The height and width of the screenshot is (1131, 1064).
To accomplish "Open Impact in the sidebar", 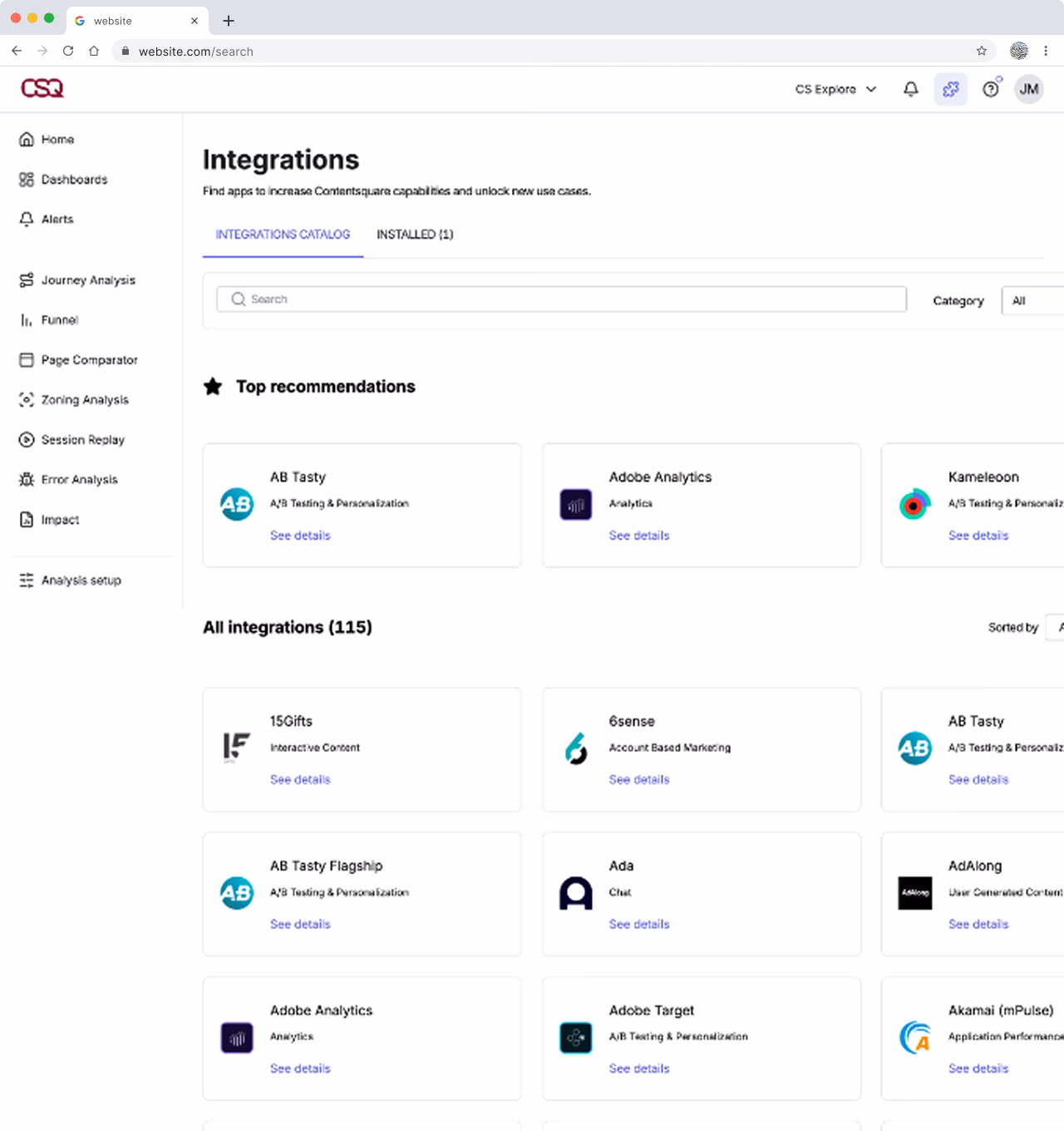I will pyautogui.click(x=49, y=520).
